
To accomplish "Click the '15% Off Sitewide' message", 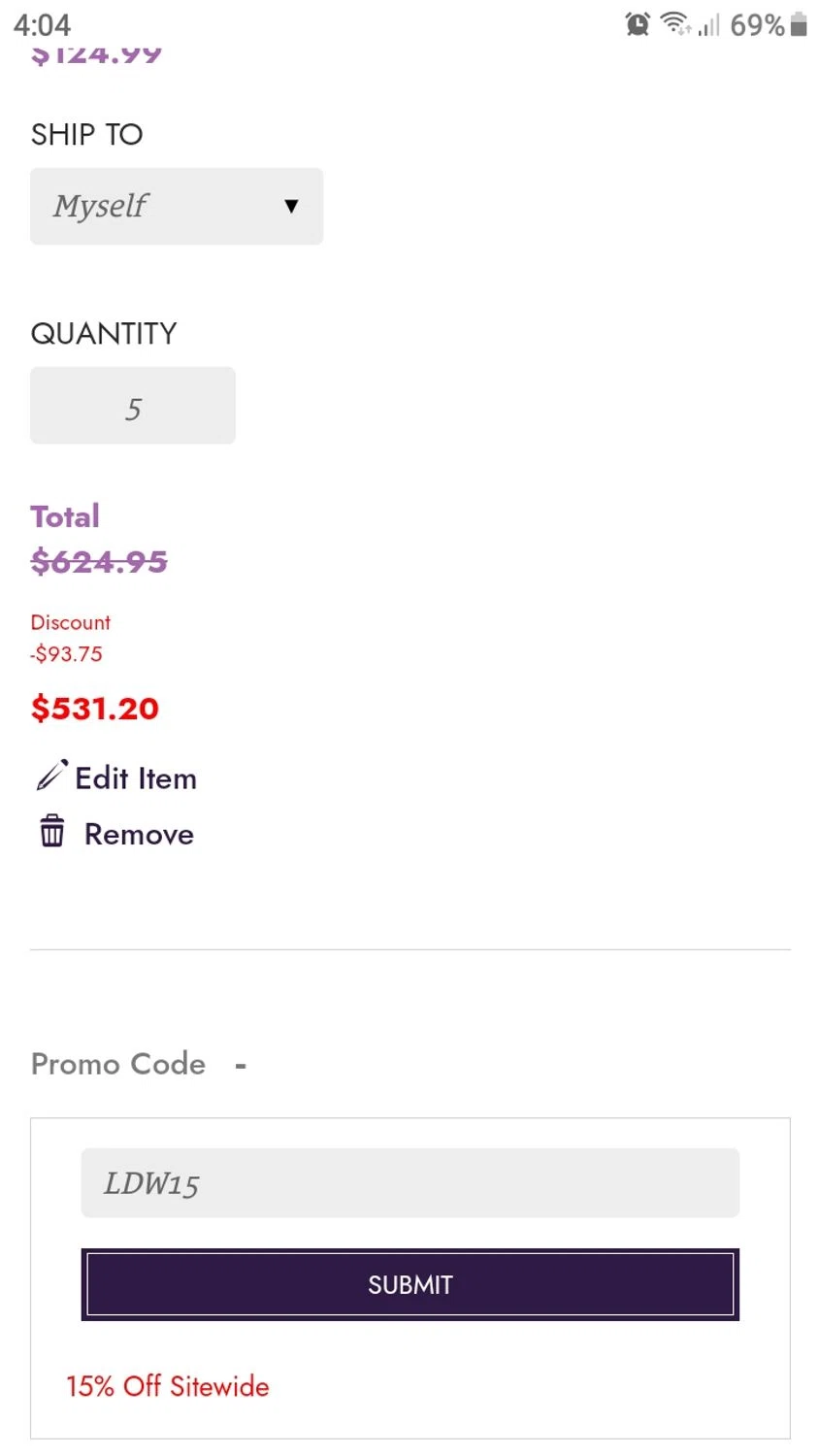I will (x=168, y=1386).
